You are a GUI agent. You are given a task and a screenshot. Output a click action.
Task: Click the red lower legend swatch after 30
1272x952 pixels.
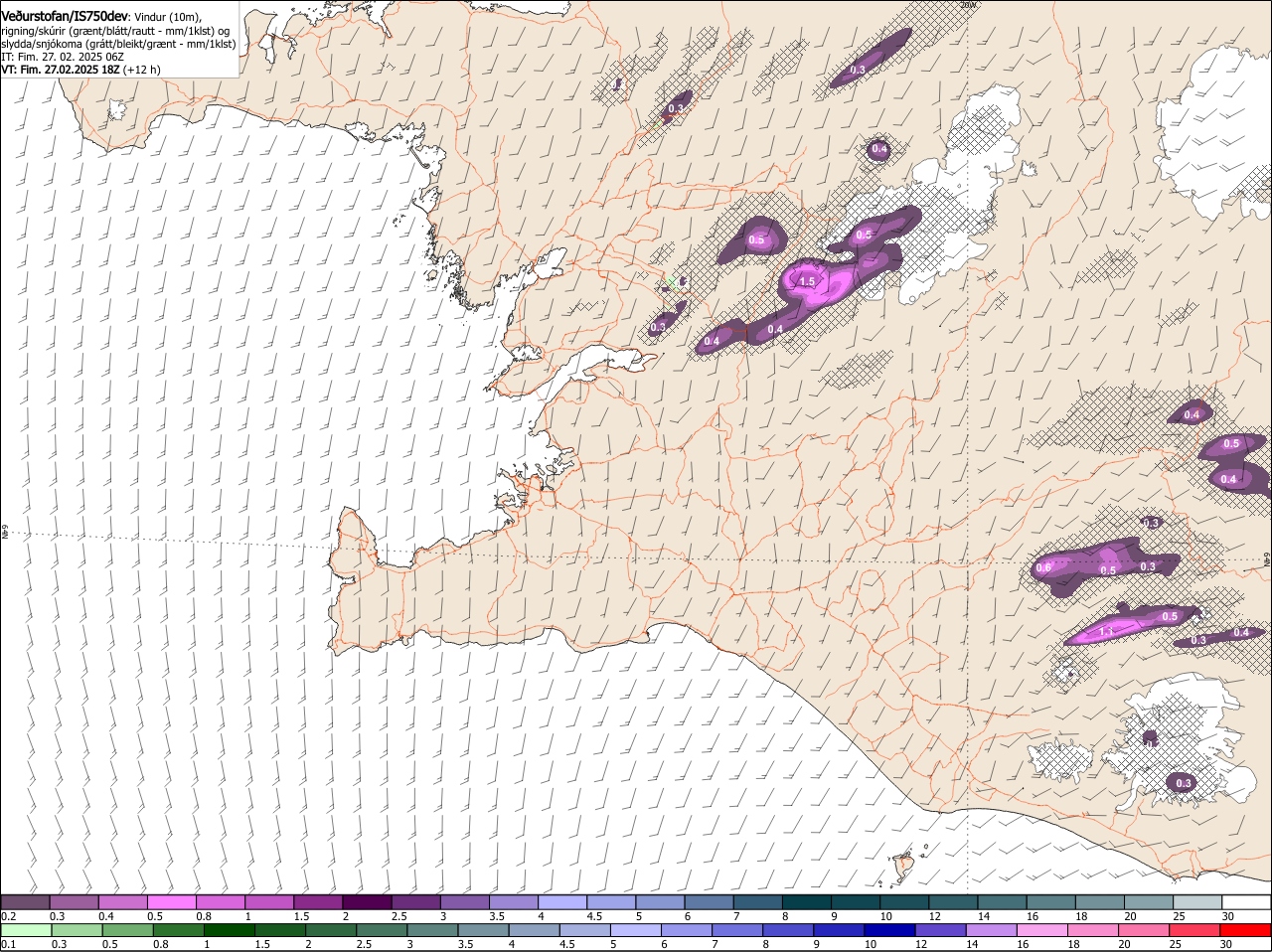tap(1246, 930)
